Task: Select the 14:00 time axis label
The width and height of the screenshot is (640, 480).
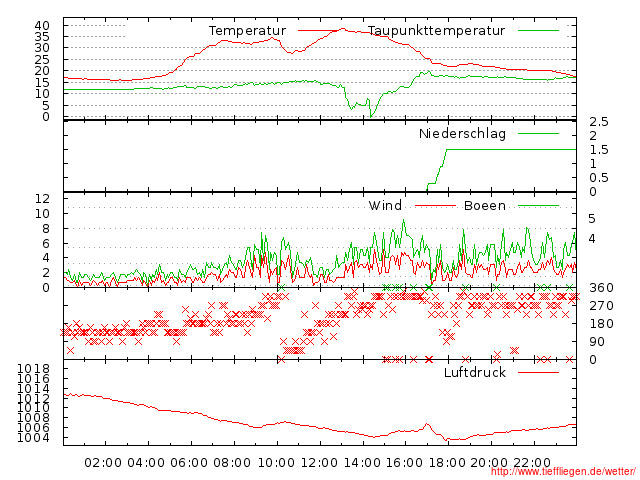Action: (362, 463)
